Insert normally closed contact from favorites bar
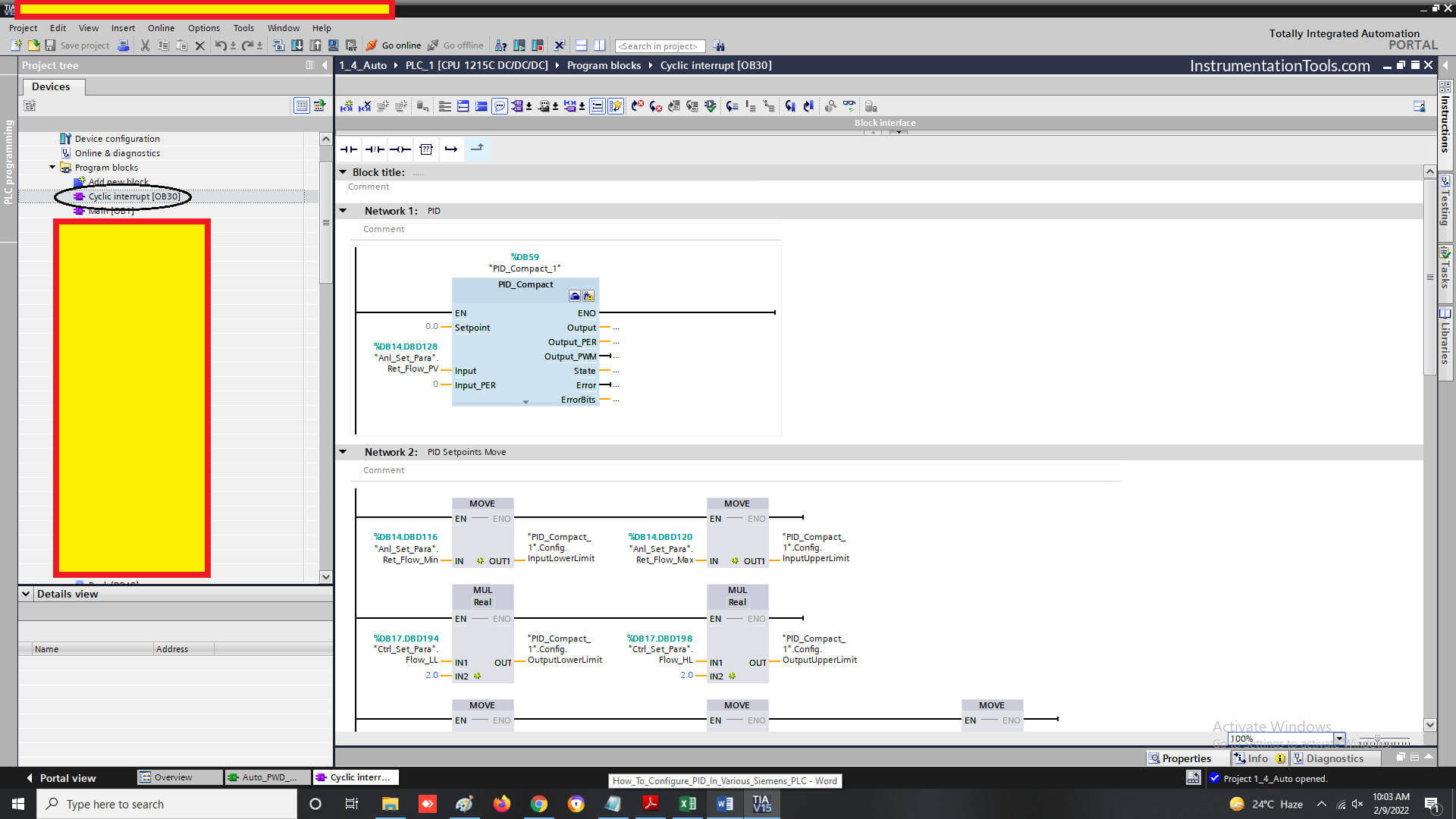 (375, 149)
